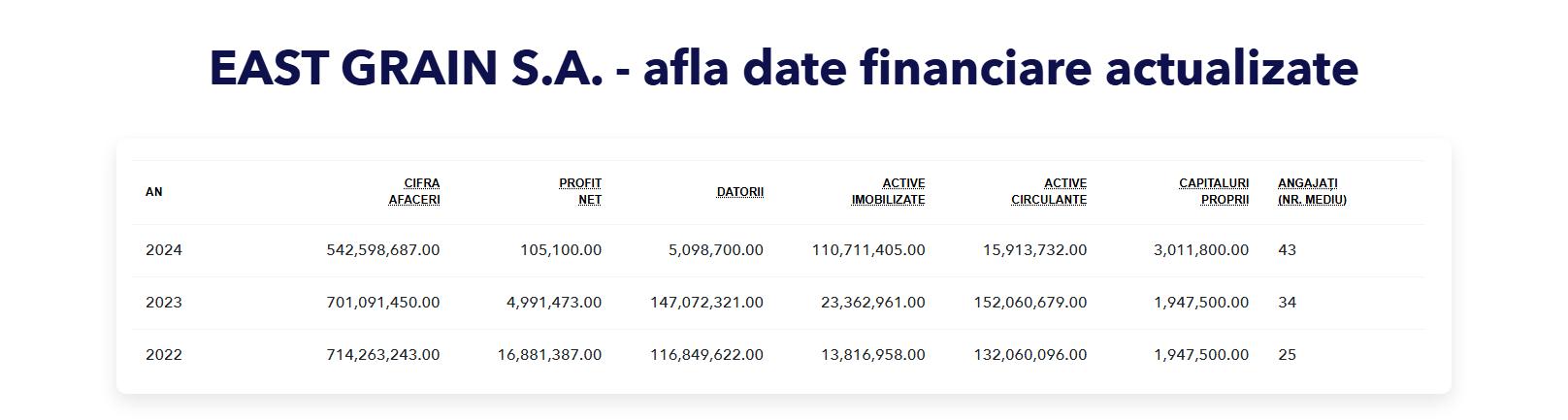Click the ANGAJATI (NR. MEDIU) header
Viewport: 1568px width, 420px height.
(x=1312, y=192)
